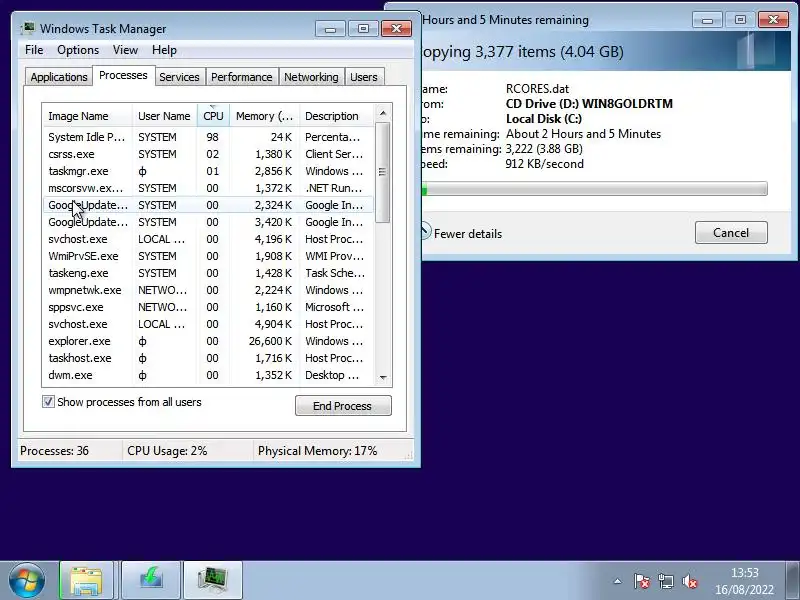The width and height of the screenshot is (800, 600).
Task: Sort by the Memory column header
Action: pos(264,116)
